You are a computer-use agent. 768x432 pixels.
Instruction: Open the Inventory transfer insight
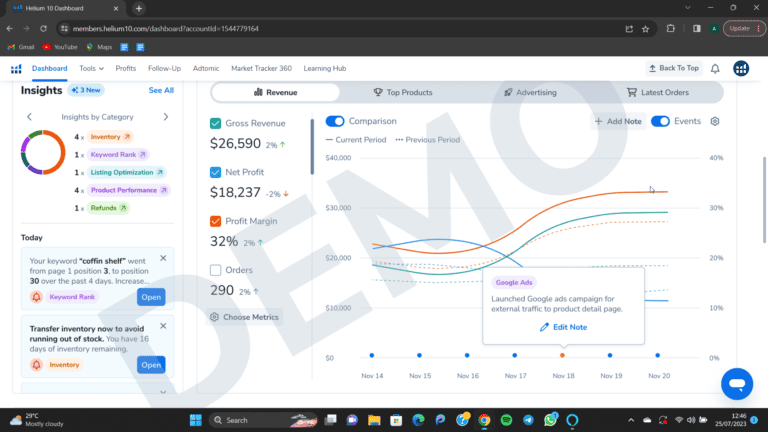151,364
